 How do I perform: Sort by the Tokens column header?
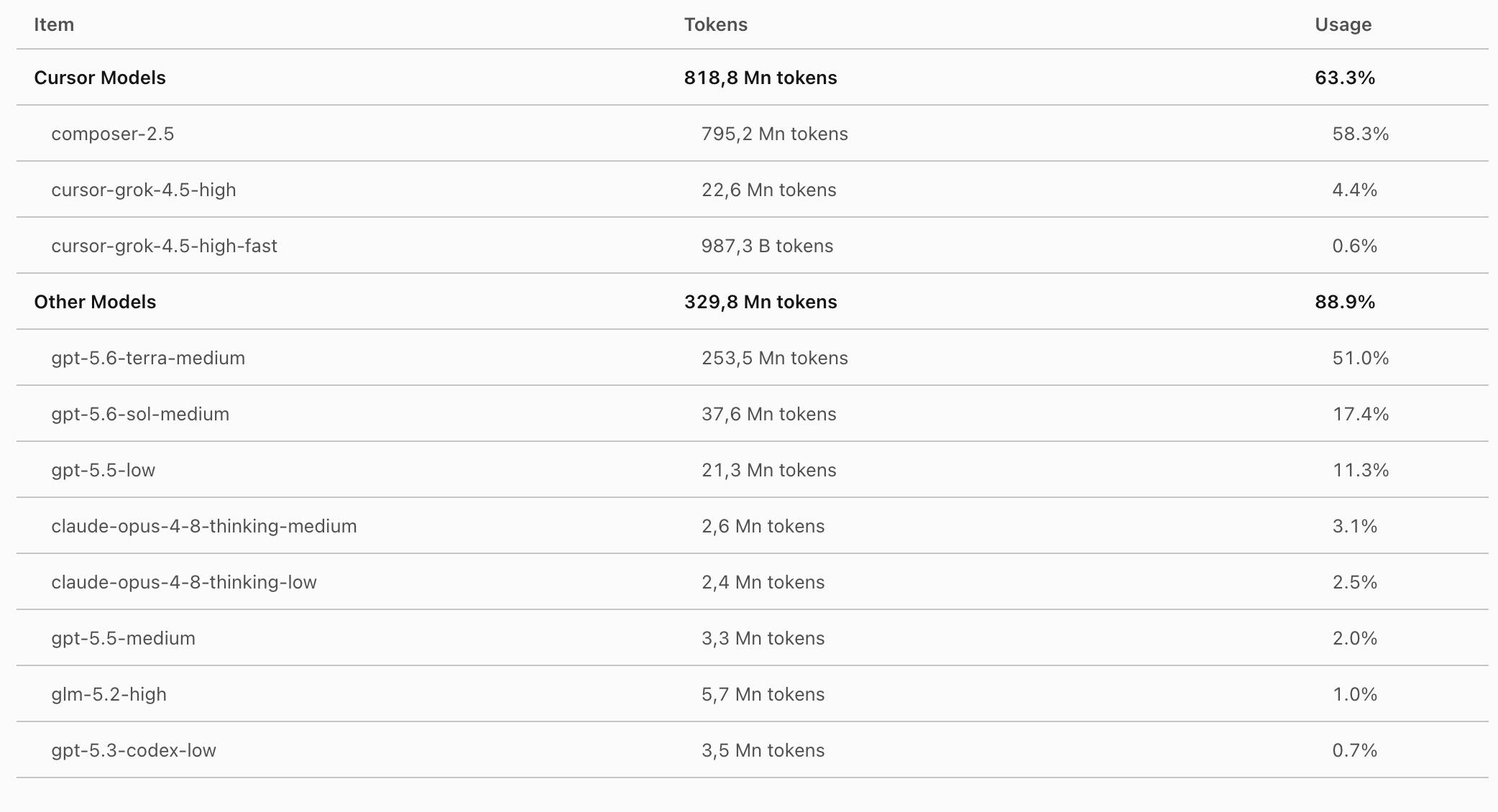(x=716, y=24)
